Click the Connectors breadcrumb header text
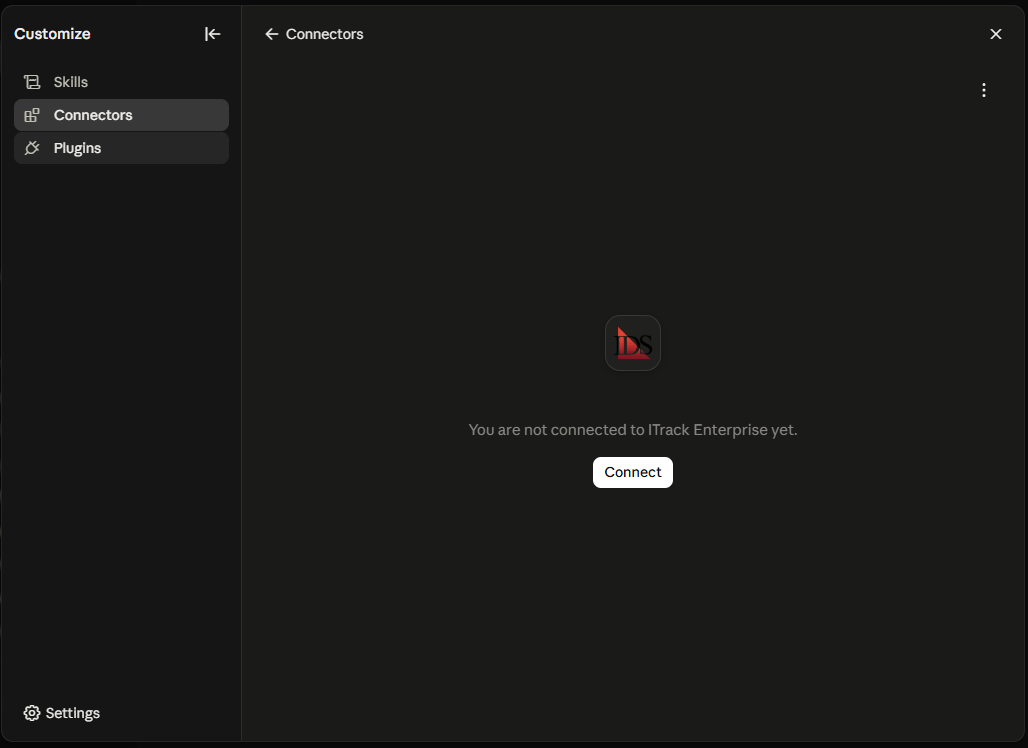 [x=325, y=34]
